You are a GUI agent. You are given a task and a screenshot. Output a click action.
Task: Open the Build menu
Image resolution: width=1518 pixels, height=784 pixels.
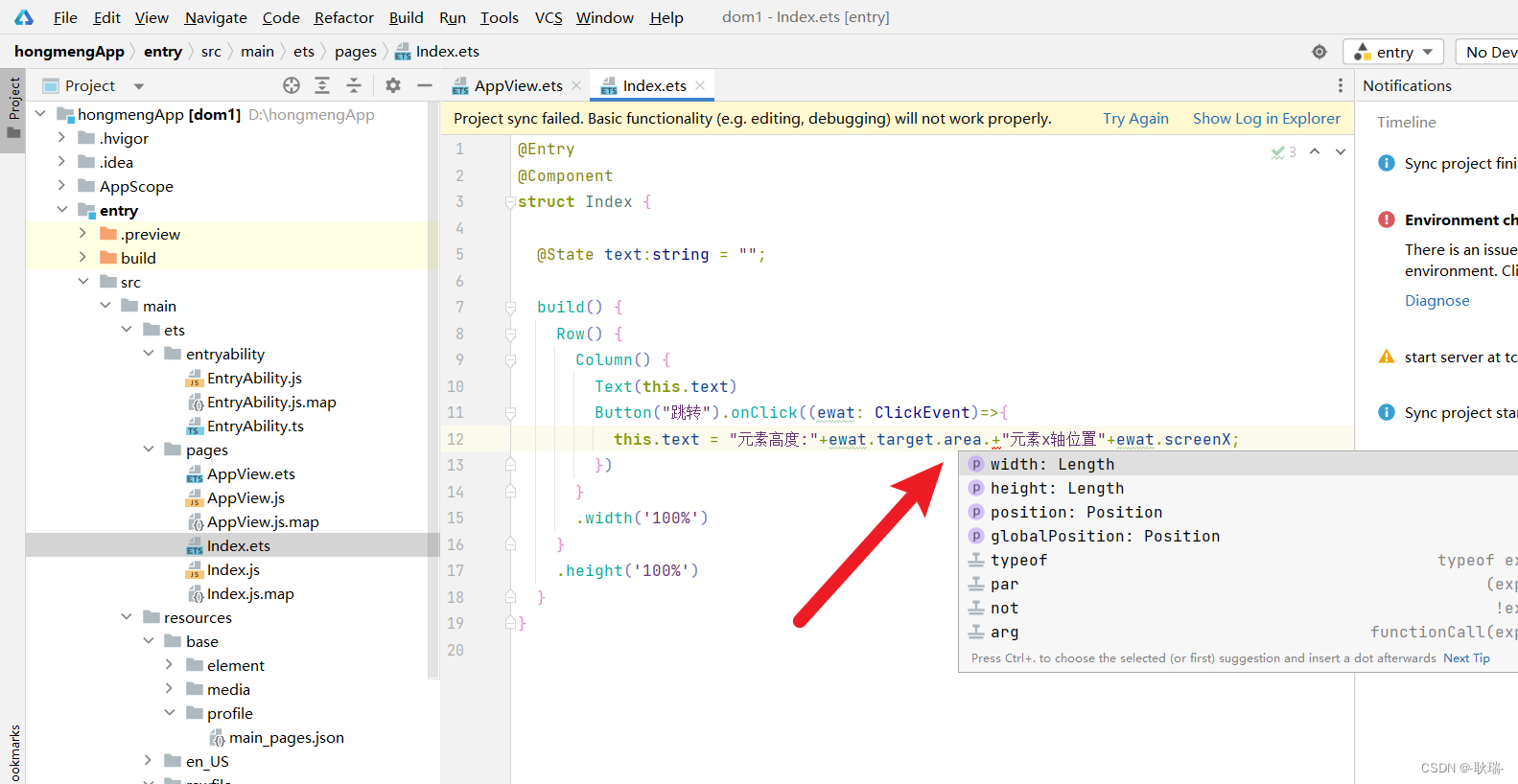tap(406, 17)
